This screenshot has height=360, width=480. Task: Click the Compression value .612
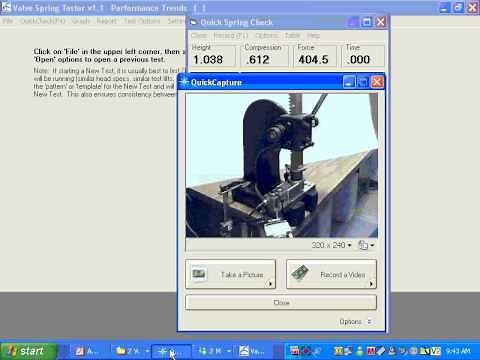tap(257, 60)
